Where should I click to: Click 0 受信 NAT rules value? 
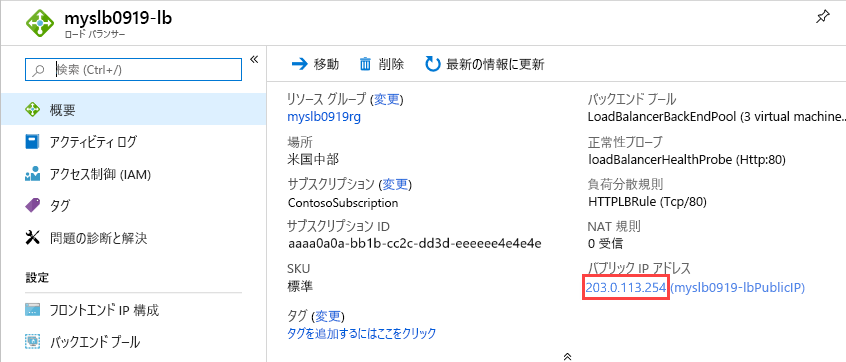pyautogui.click(x=605, y=244)
